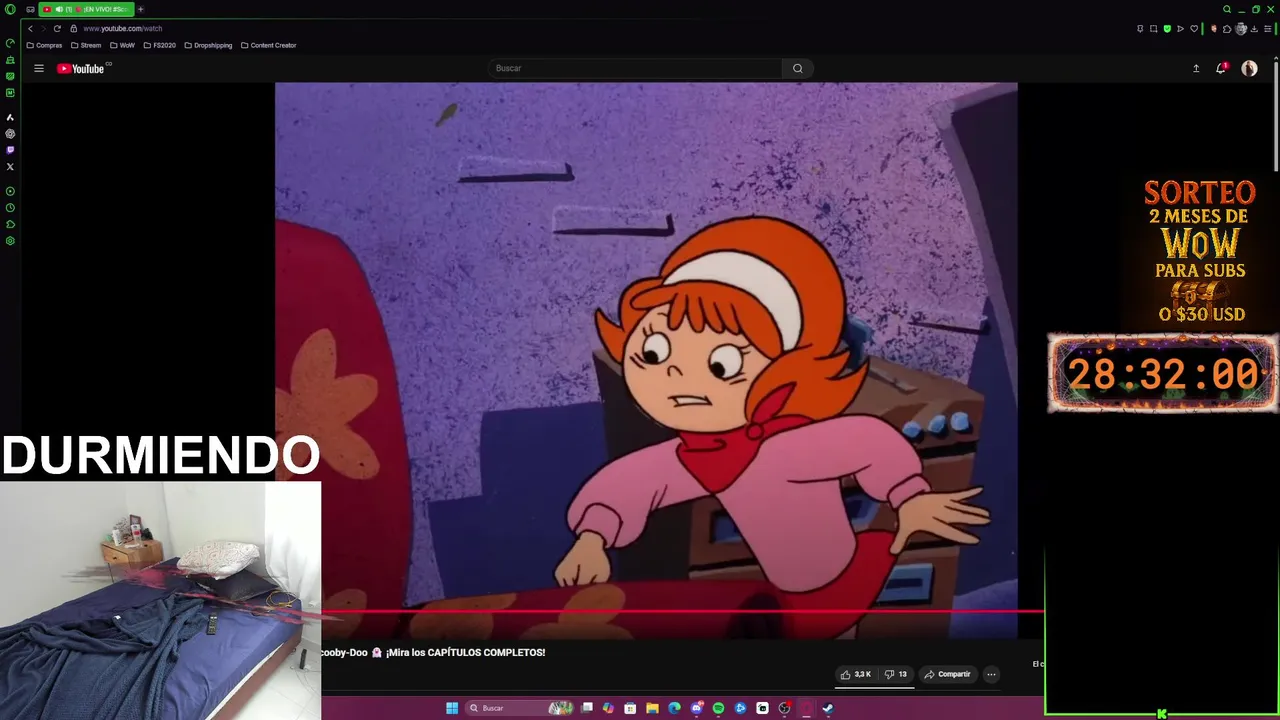Open the GX Control sidebar icon
Image resolution: width=1280 pixels, height=720 pixels.
[x=10, y=43]
